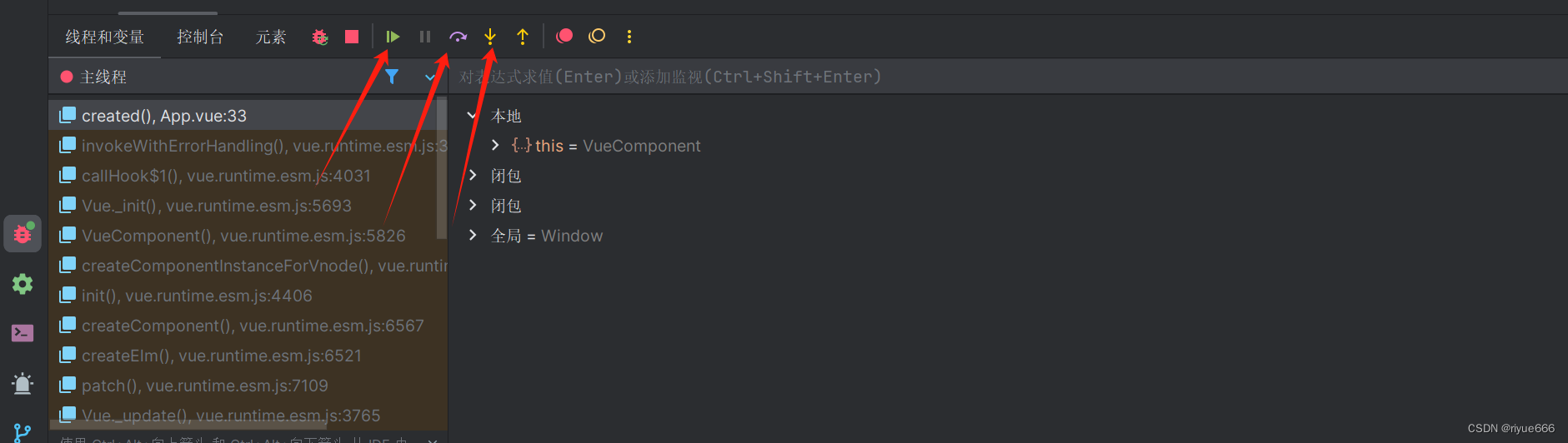1568x443 pixels.
Task: Switch to the 元素 tab
Action: tap(271, 37)
